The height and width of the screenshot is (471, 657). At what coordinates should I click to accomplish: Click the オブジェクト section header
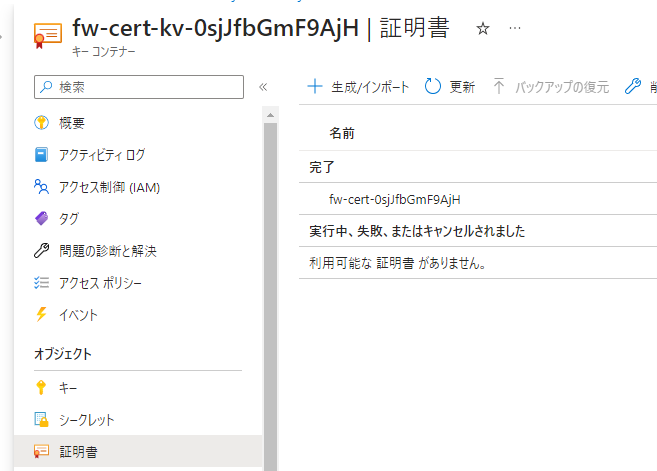coord(63,354)
